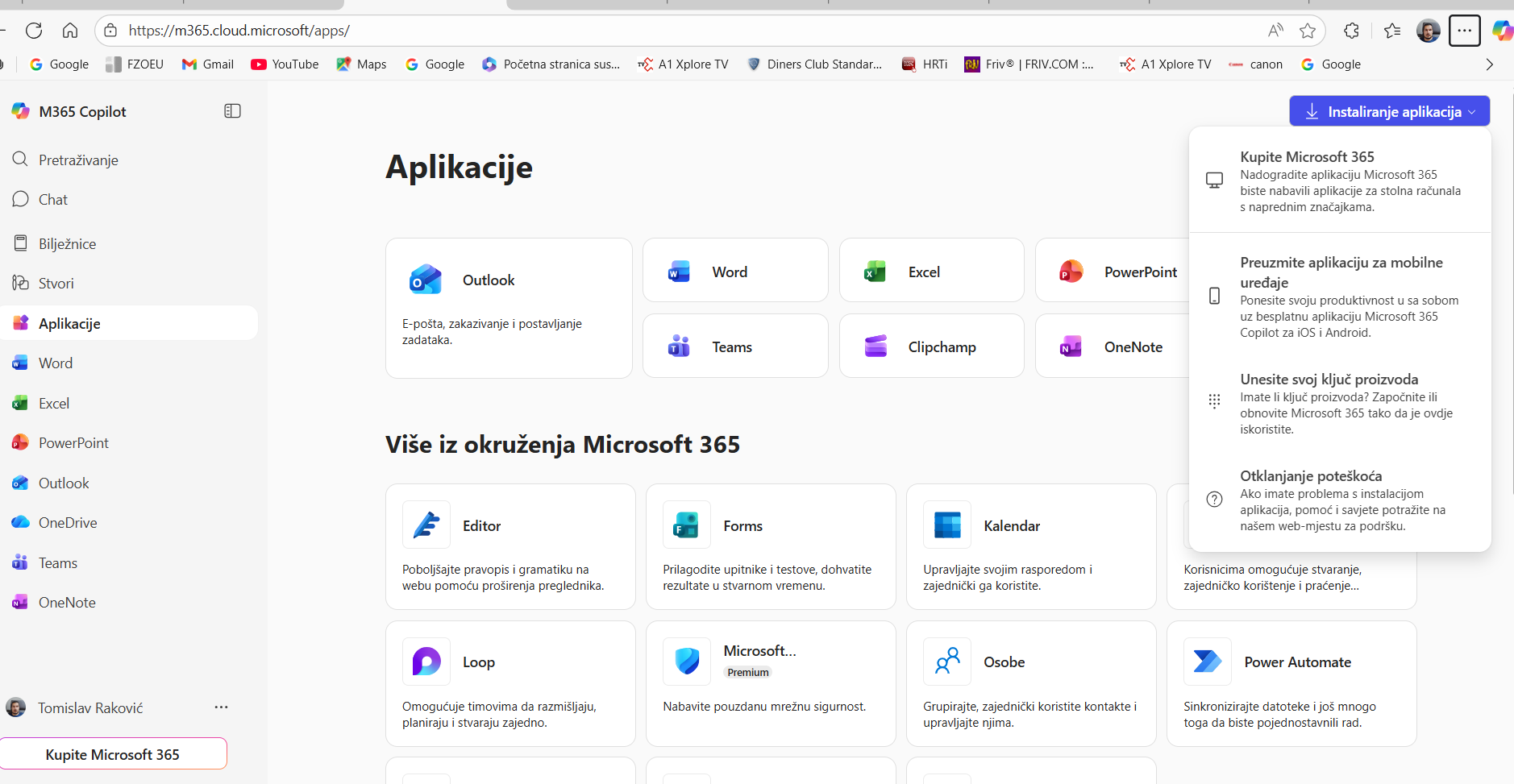Open the Power Automate app card
The width and height of the screenshot is (1514, 784).
pos(1291,683)
